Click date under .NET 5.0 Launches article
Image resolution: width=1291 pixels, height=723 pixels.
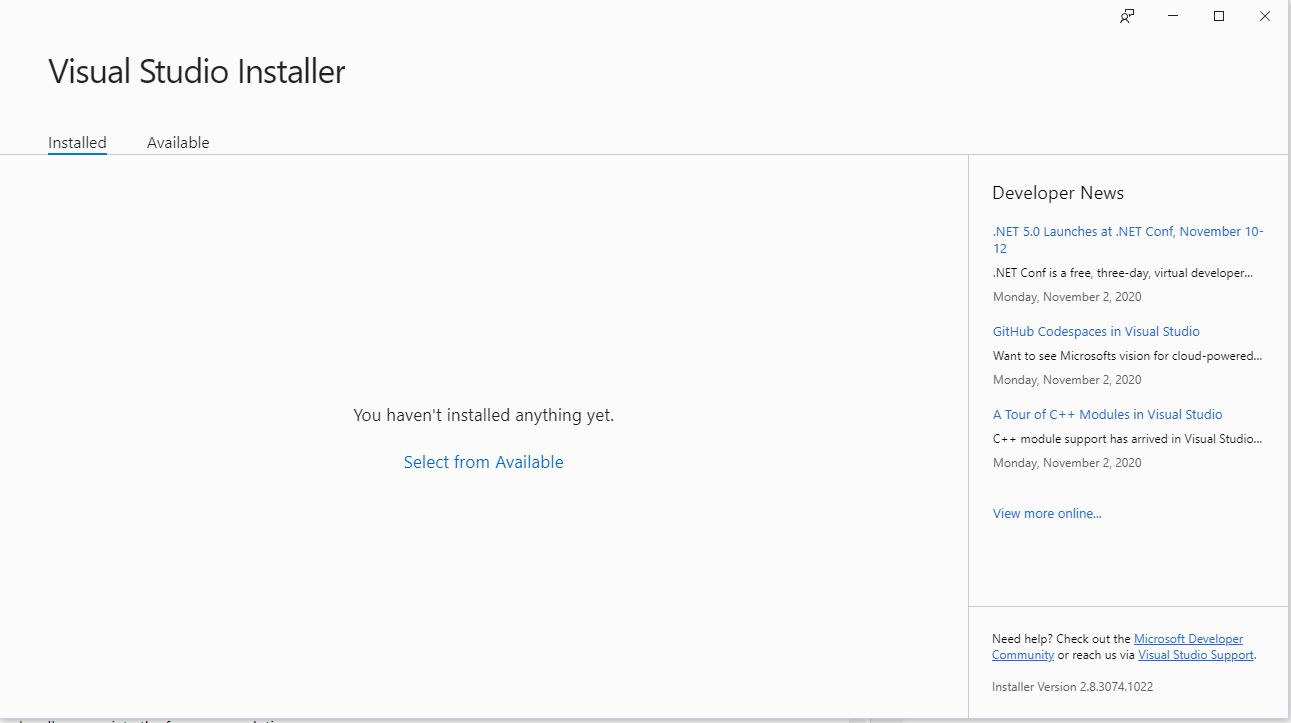[1067, 297]
